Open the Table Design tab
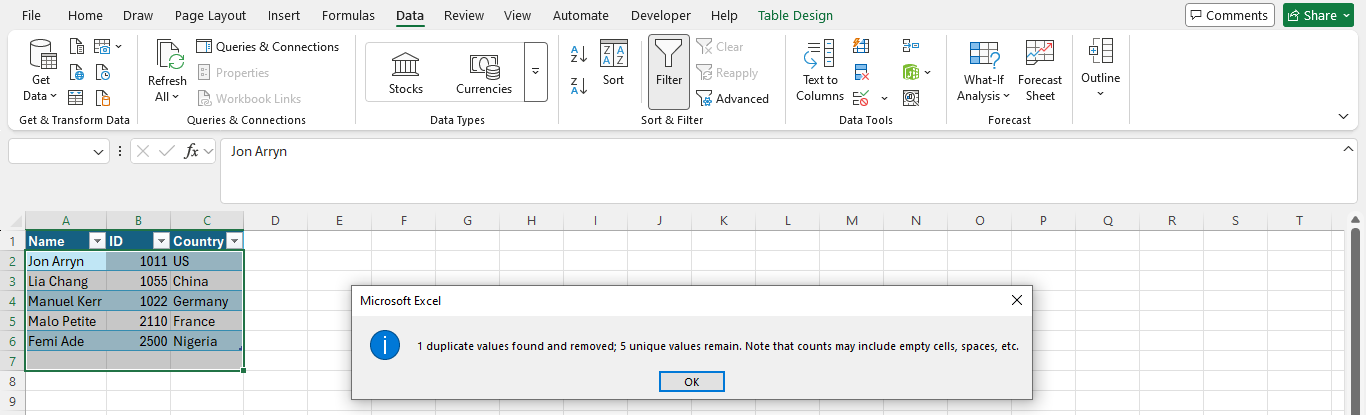1366x415 pixels. pyautogui.click(x=795, y=15)
